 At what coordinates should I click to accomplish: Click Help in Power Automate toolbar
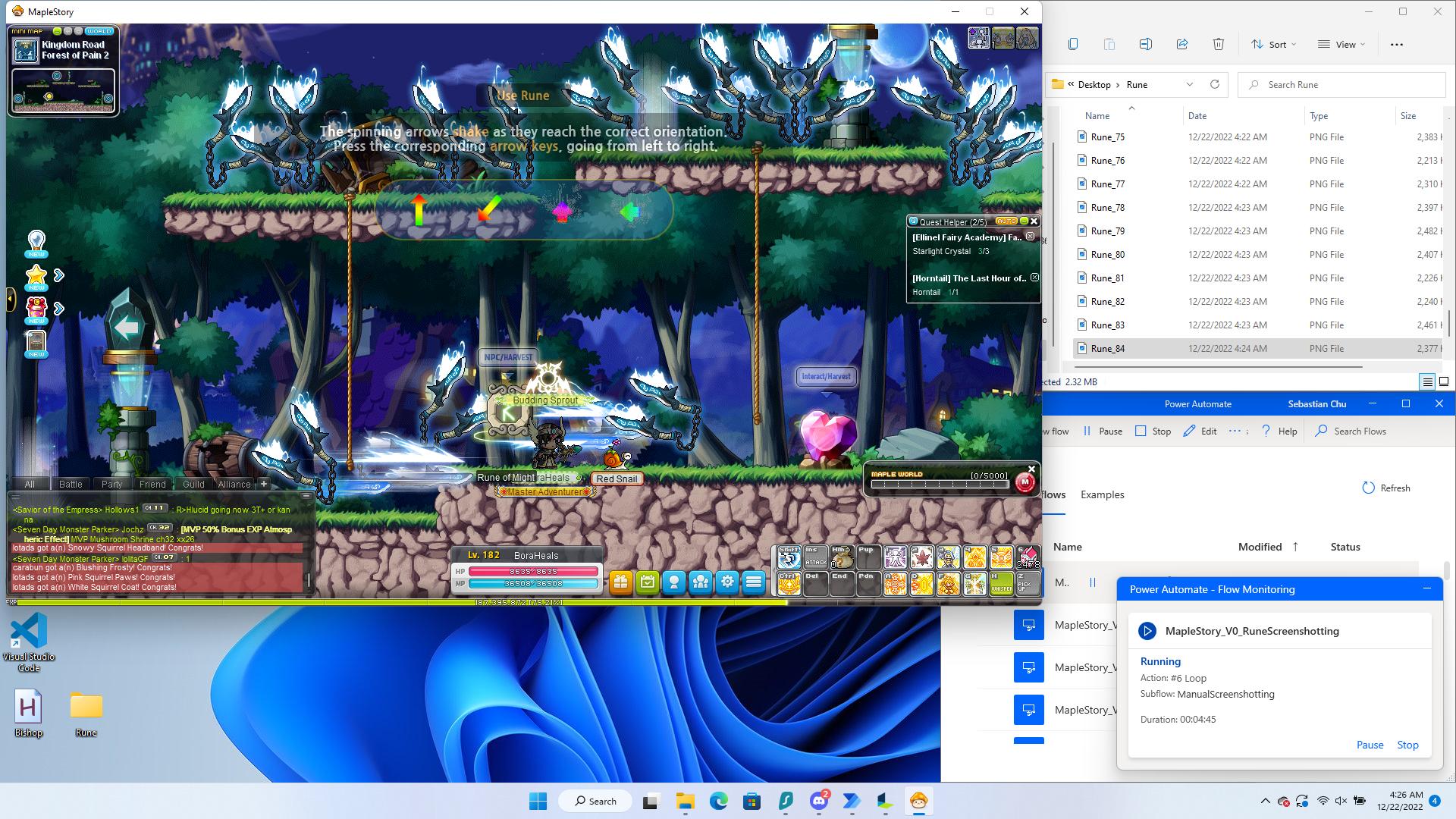(1279, 431)
